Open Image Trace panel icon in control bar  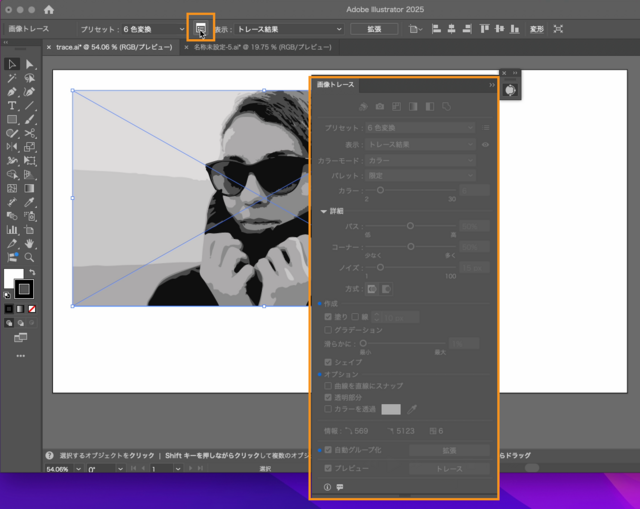[200, 28]
